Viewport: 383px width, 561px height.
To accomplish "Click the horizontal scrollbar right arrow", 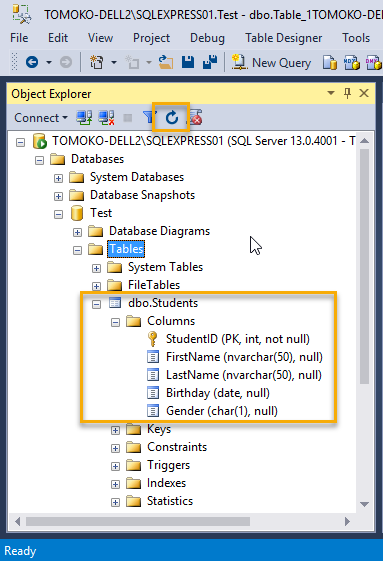I will (x=347, y=522).
